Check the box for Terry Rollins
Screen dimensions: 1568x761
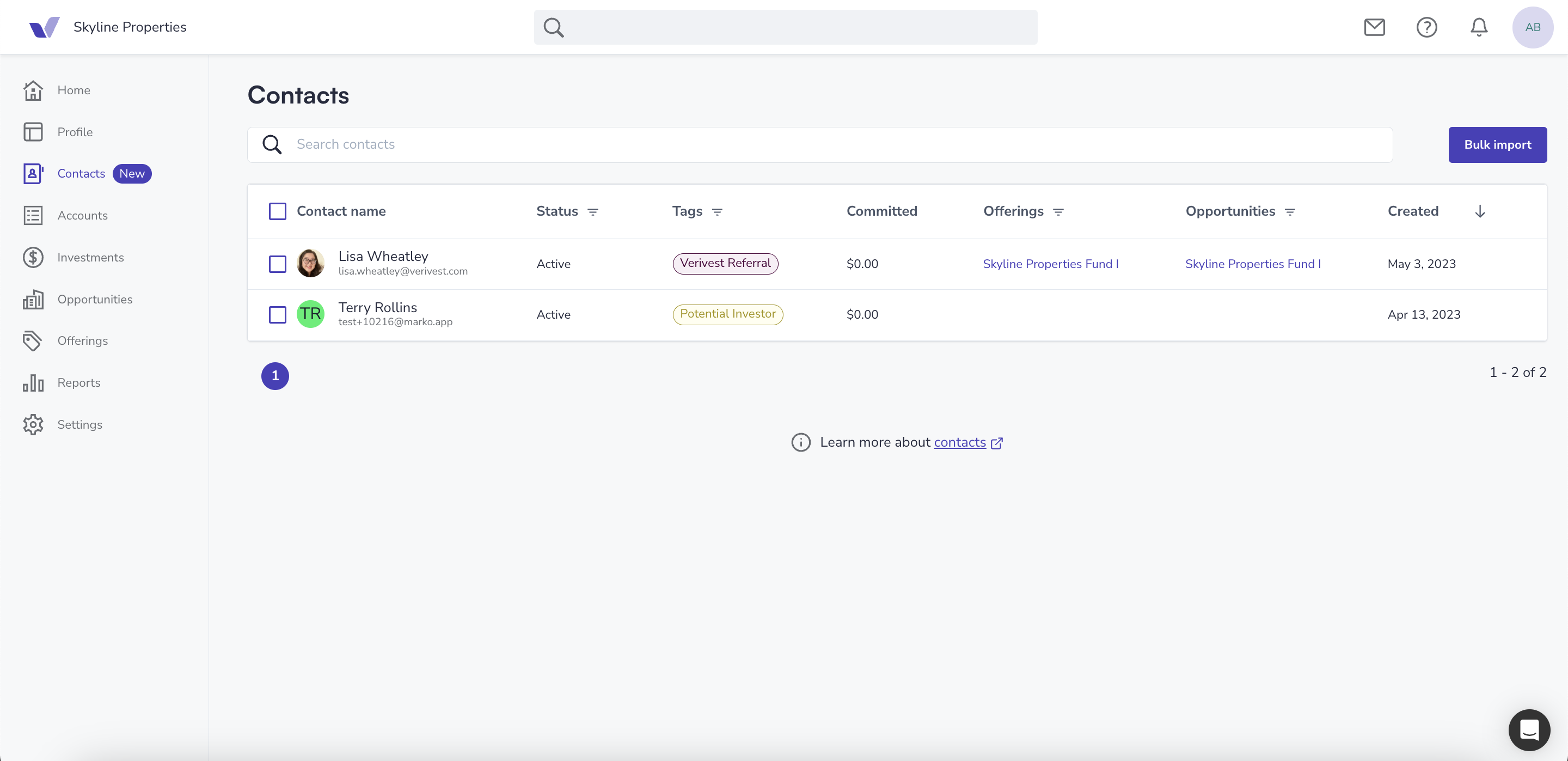(278, 315)
